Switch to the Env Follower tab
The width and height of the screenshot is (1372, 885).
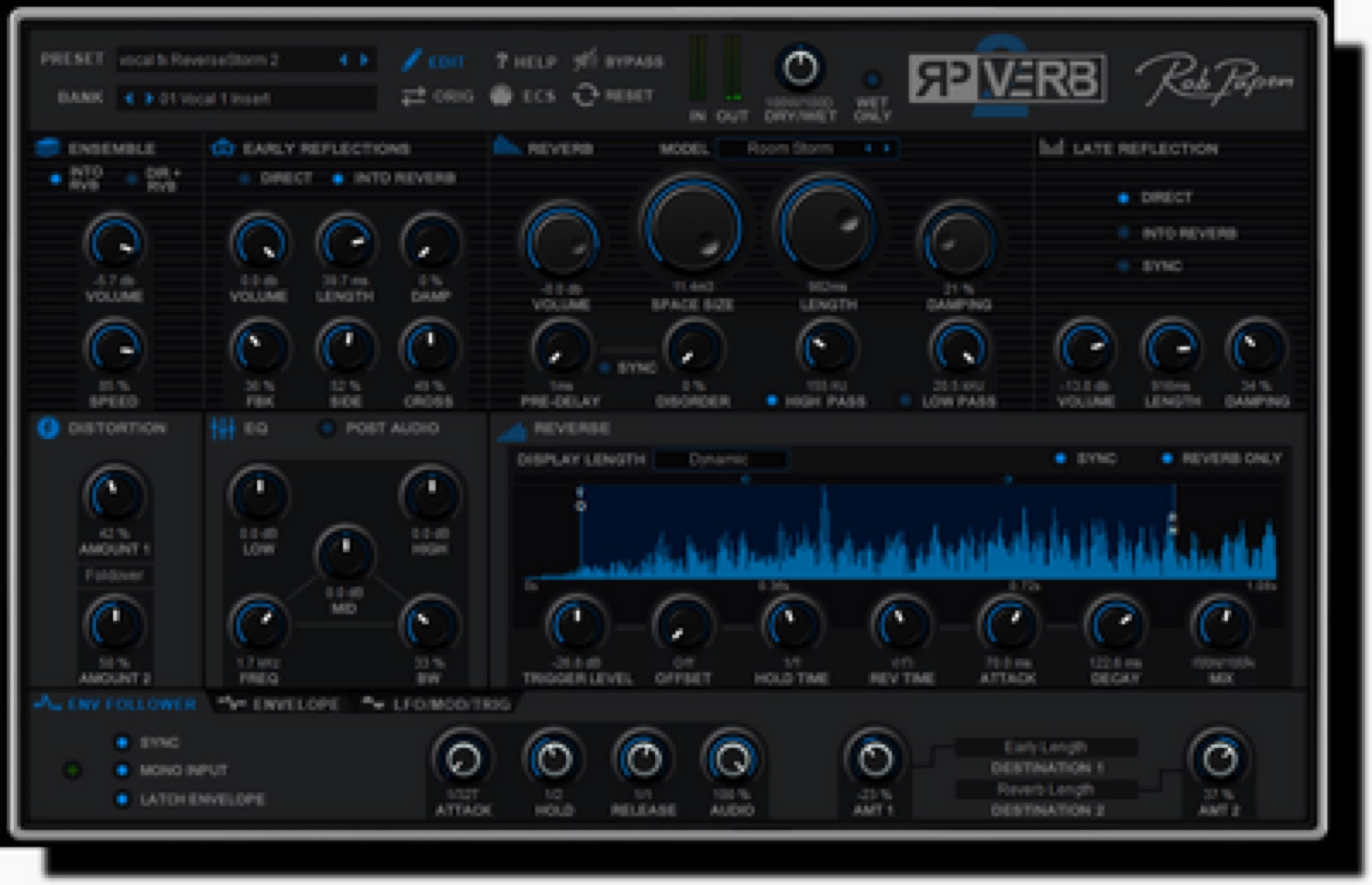click(x=117, y=704)
